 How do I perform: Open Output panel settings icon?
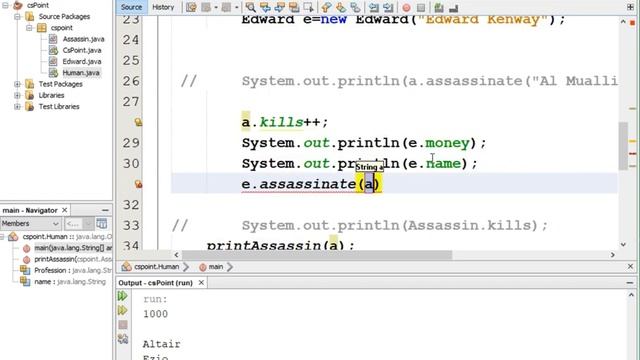coord(122,338)
